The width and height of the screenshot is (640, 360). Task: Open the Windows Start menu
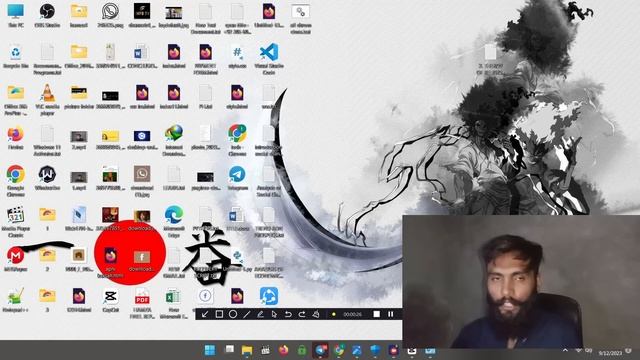click(210, 350)
